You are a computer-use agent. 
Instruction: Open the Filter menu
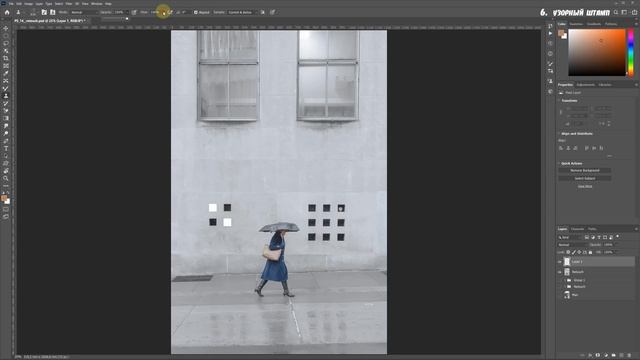coord(69,4)
